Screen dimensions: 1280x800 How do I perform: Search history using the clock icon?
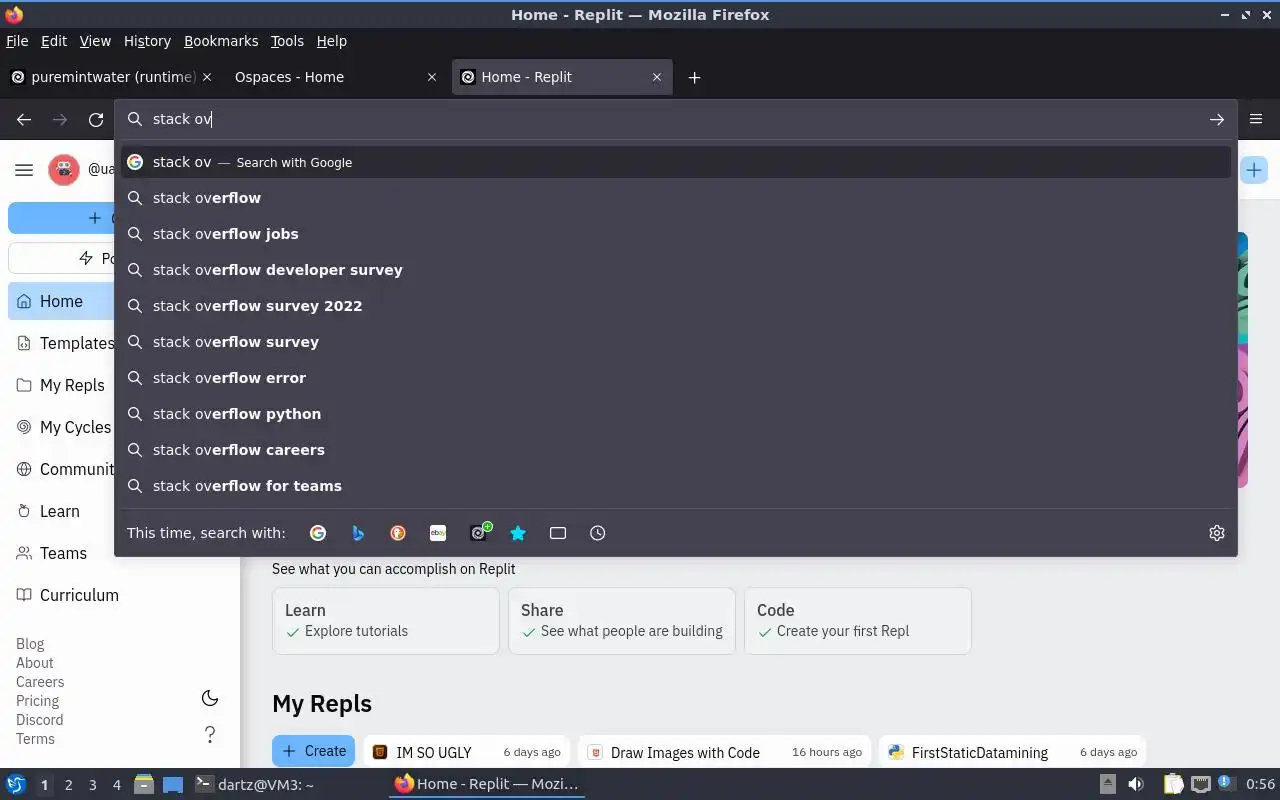tap(598, 533)
